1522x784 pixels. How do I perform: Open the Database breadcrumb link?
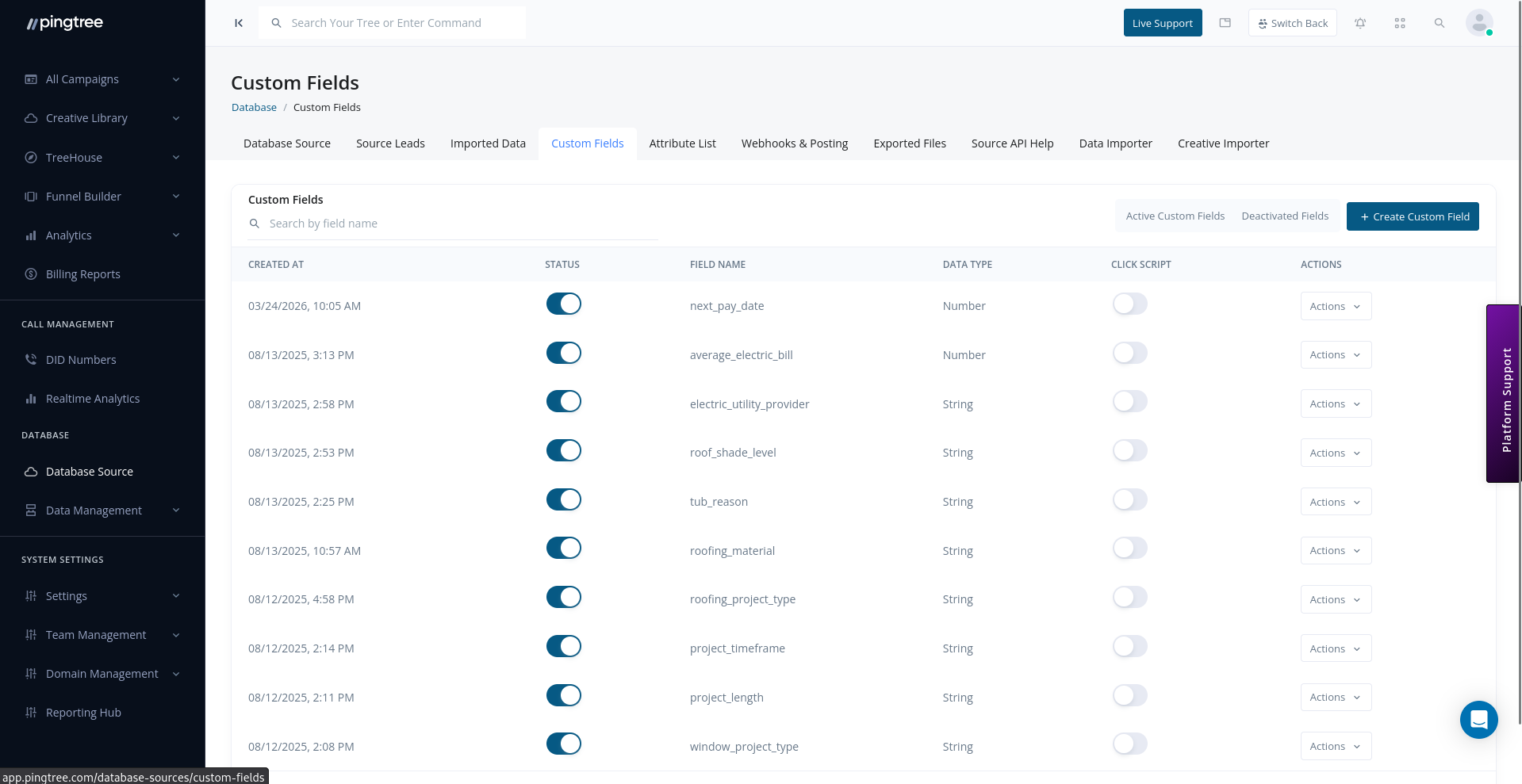[x=254, y=107]
